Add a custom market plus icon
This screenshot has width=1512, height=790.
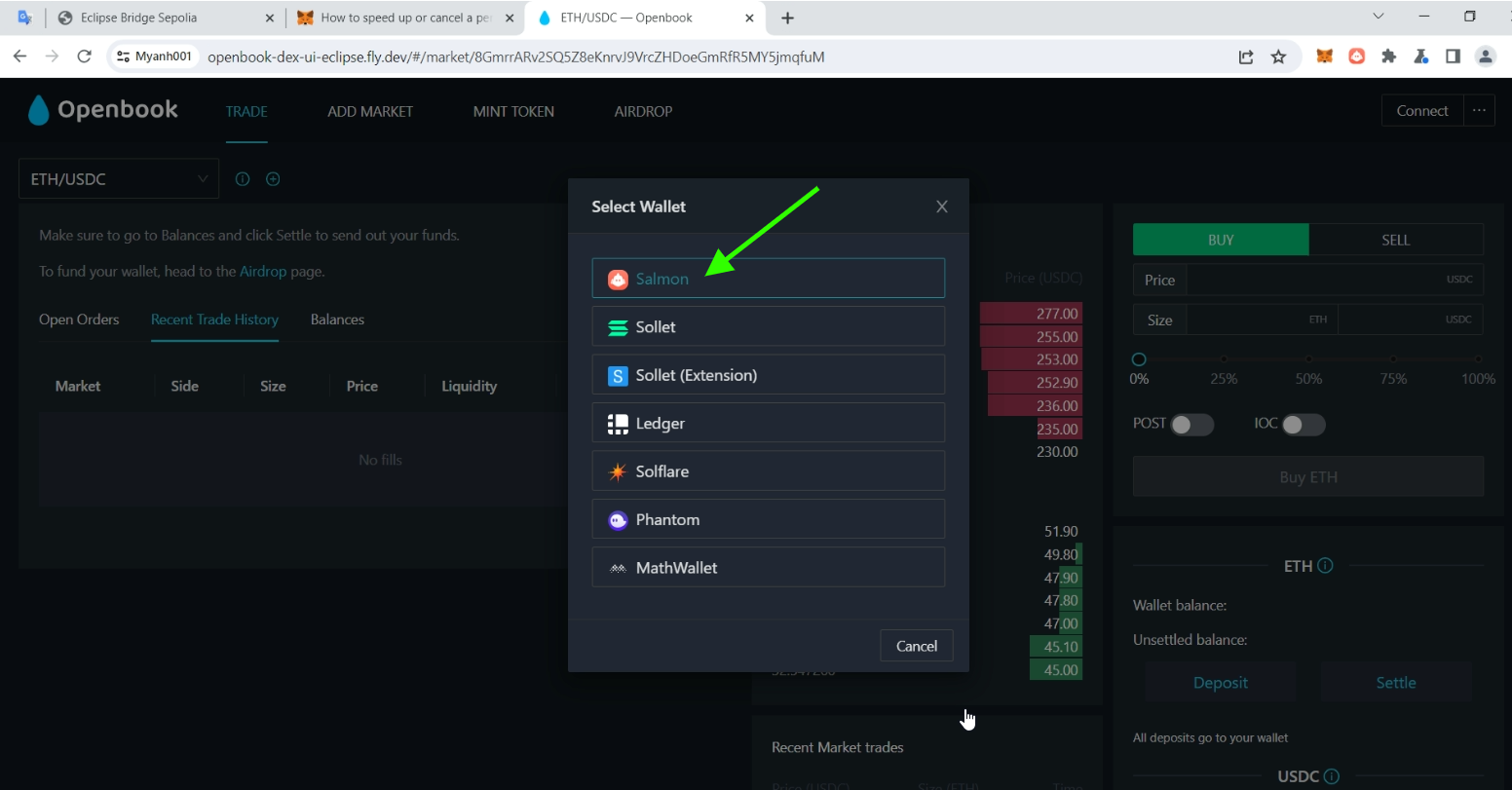click(273, 179)
